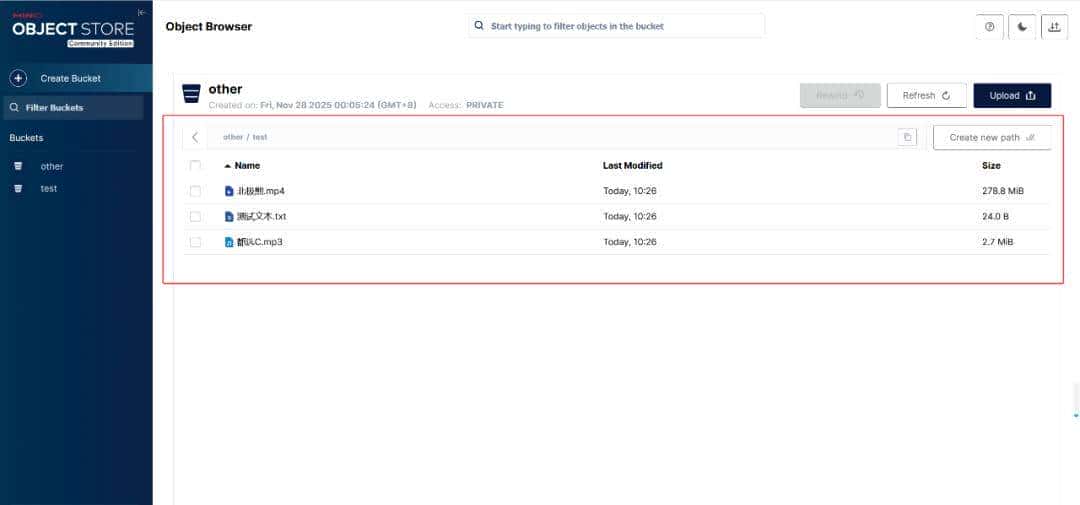Click the search icon in the object filter bar
Viewport: 1080px width, 505px height.
pyautogui.click(x=479, y=26)
